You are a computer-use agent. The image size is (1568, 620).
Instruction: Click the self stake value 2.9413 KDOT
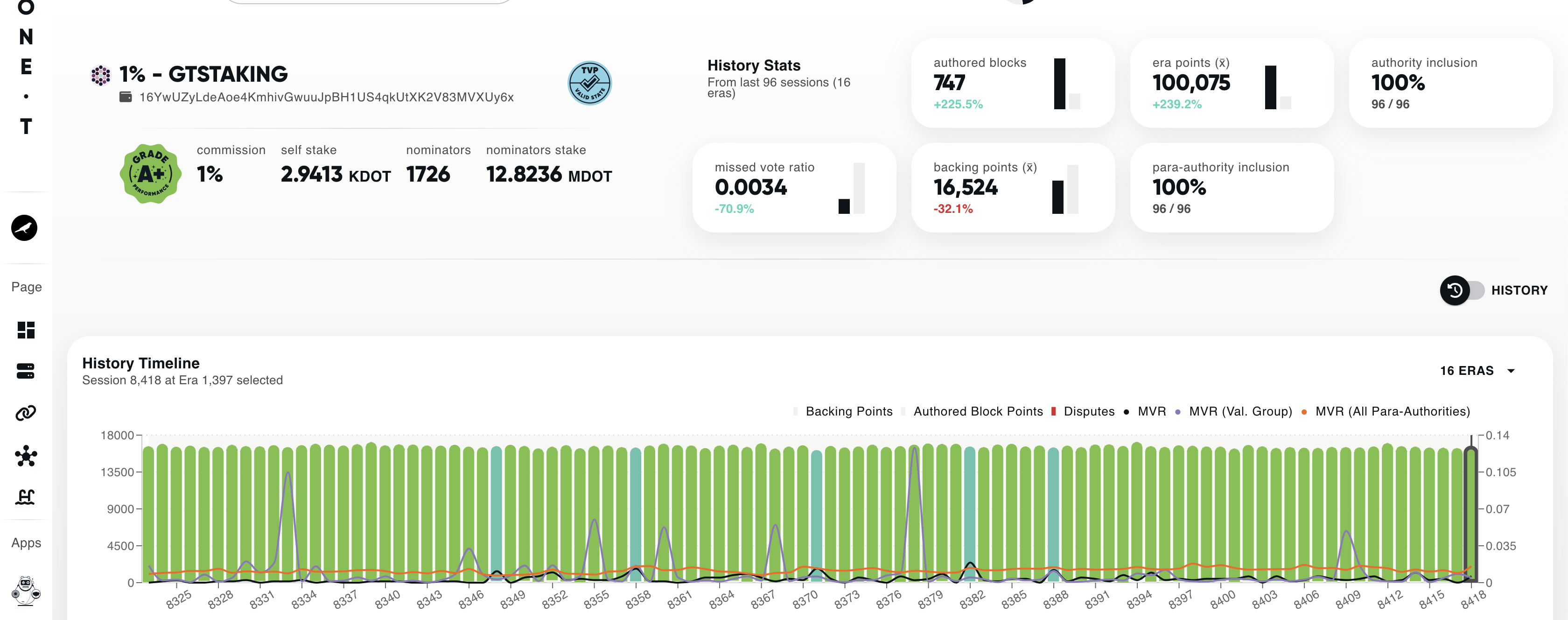(x=336, y=175)
